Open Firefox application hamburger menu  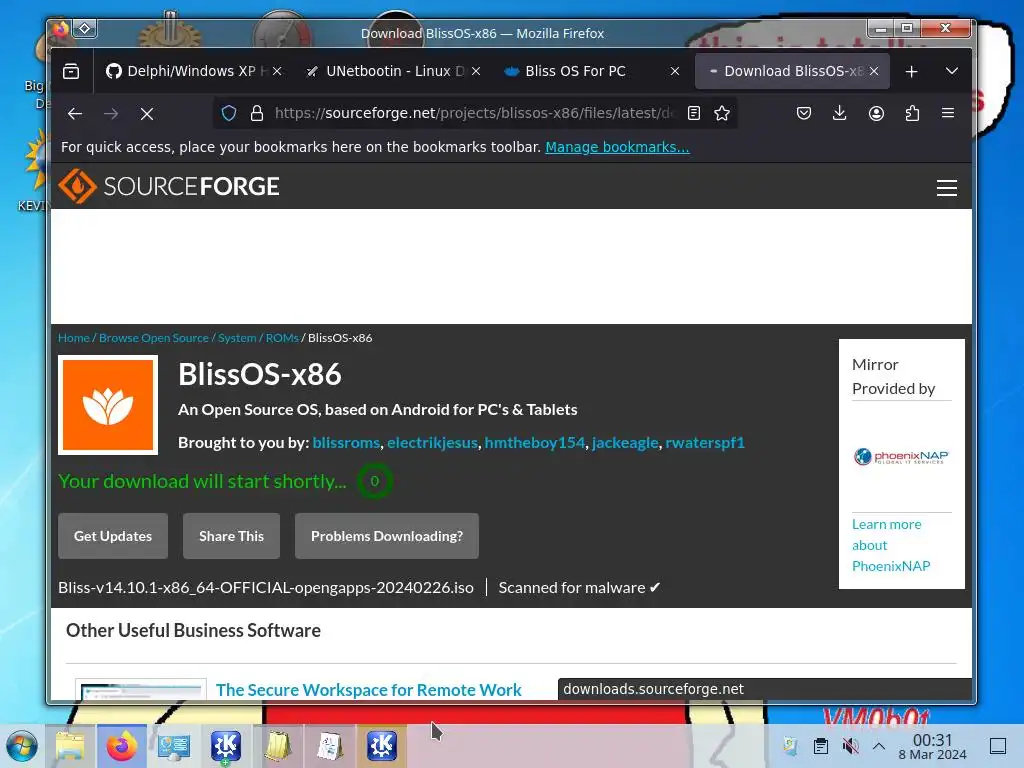click(948, 114)
